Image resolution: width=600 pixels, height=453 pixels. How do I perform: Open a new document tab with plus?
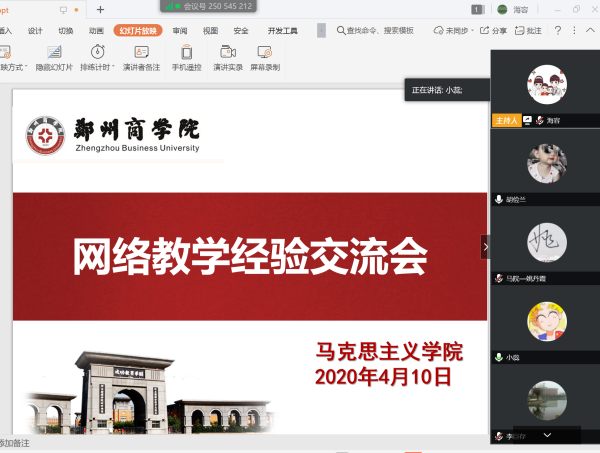(100, 9)
